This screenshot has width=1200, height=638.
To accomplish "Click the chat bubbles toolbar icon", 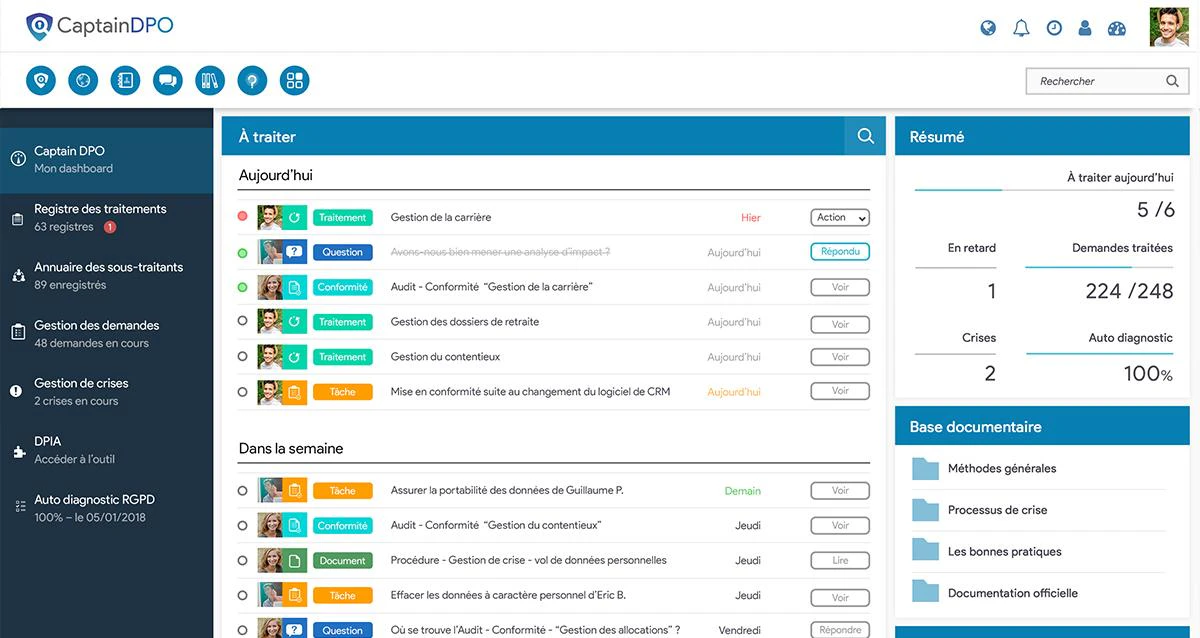I will tap(168, 80).
